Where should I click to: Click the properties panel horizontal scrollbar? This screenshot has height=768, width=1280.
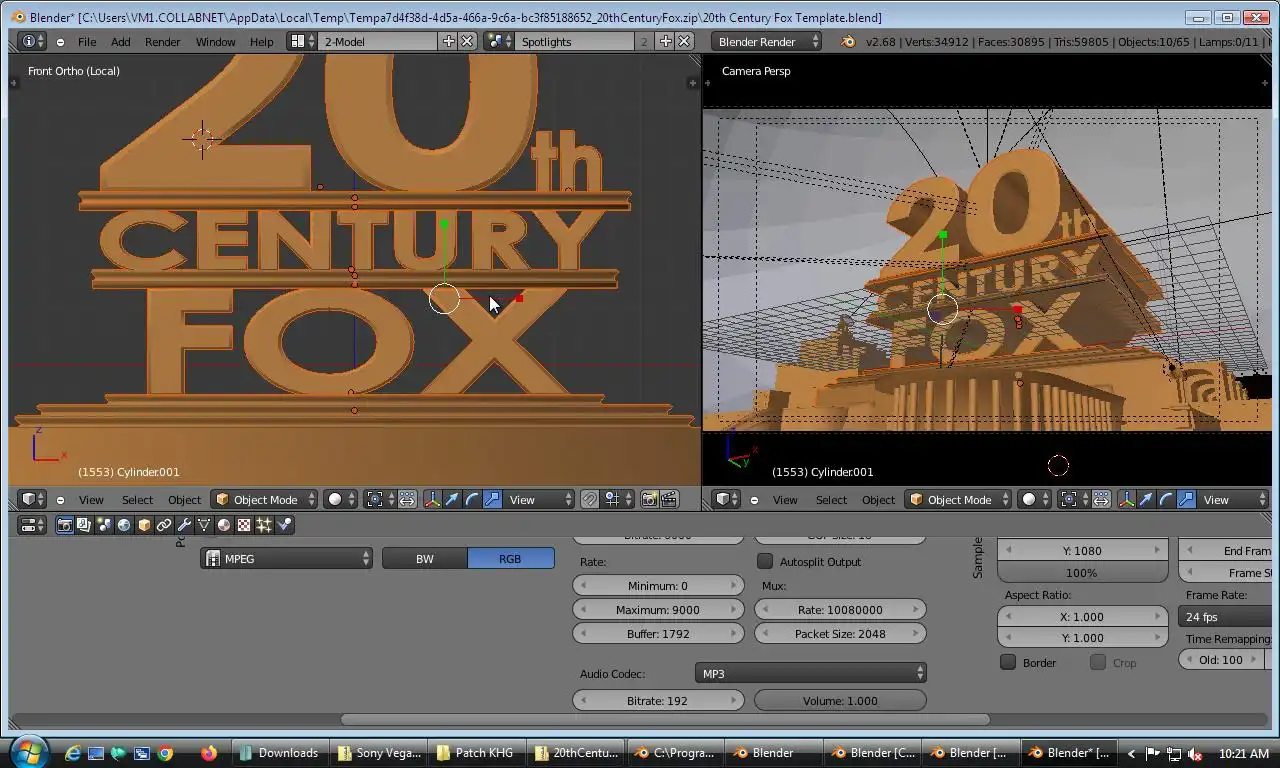click(x=665, y=719)
